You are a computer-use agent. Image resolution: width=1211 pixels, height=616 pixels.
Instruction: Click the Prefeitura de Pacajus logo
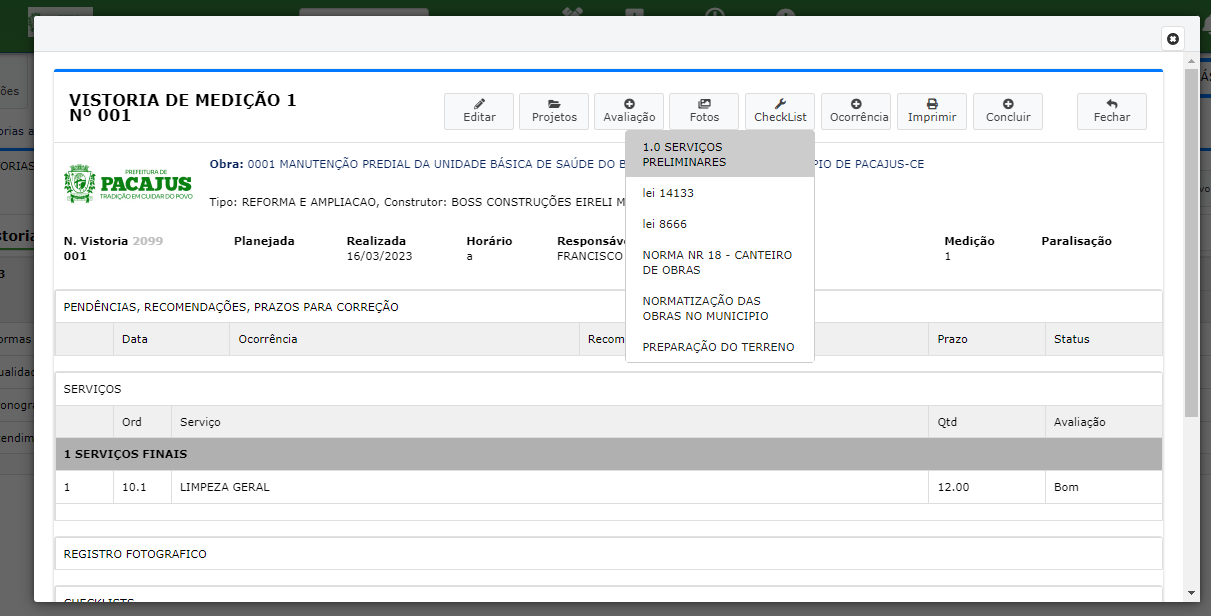(x=128, y=184)
